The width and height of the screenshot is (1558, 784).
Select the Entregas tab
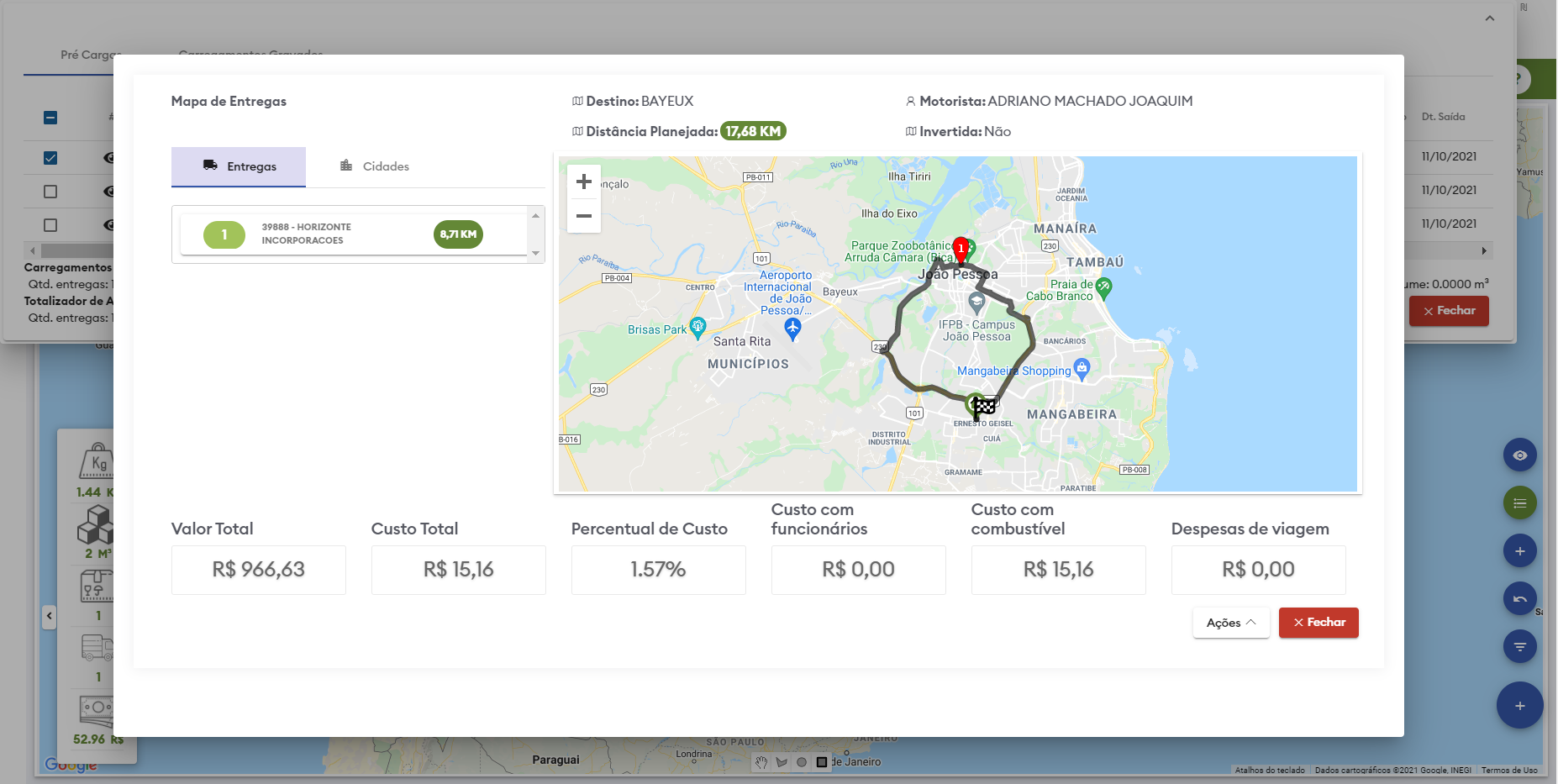click(239, 166)
